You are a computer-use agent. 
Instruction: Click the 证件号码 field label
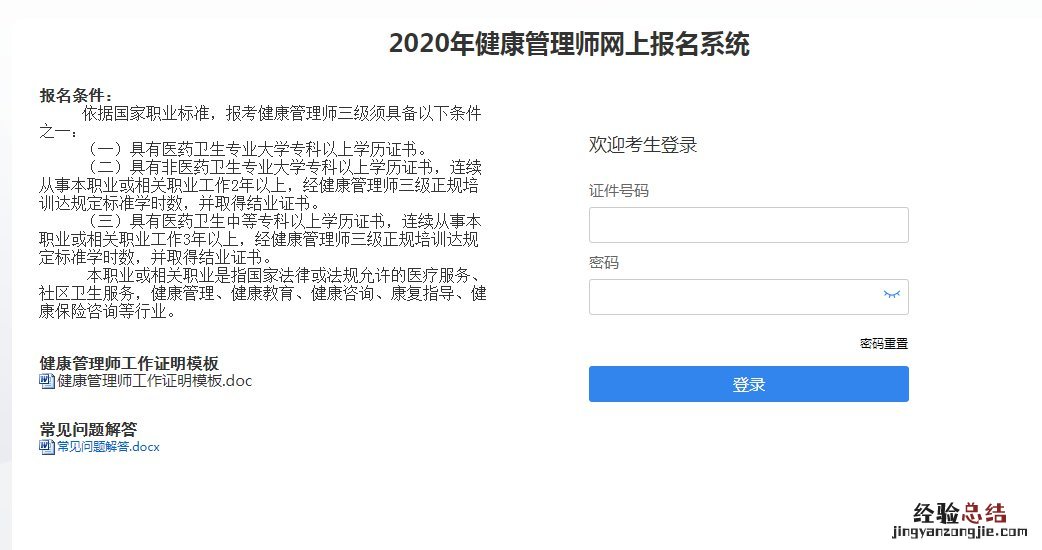point(618,191)
